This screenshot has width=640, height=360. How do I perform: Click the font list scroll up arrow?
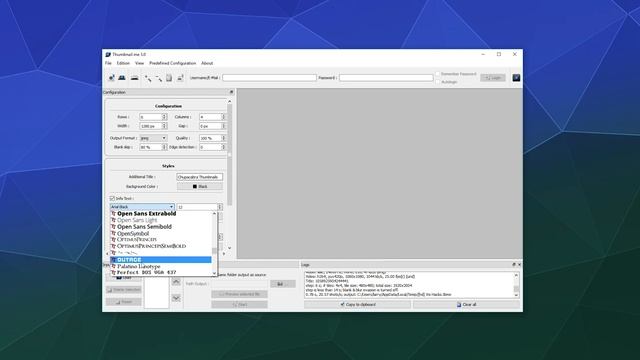click(214, 213)
